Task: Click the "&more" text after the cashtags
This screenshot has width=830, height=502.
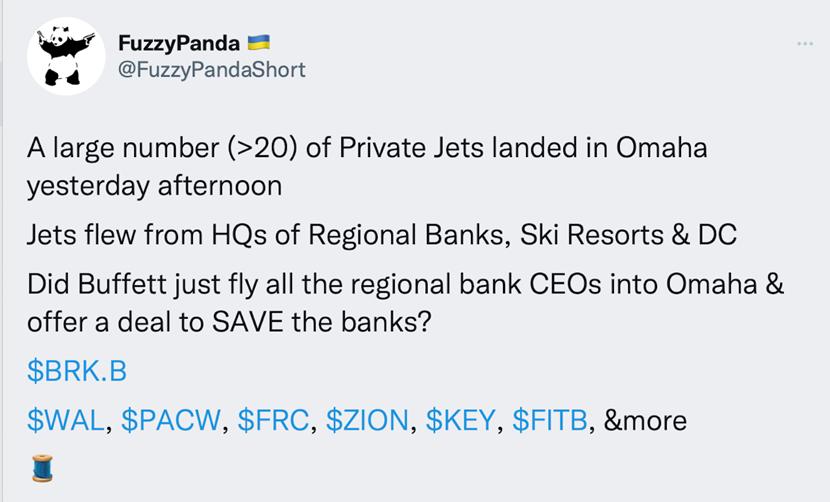Action: click(645, 421)
